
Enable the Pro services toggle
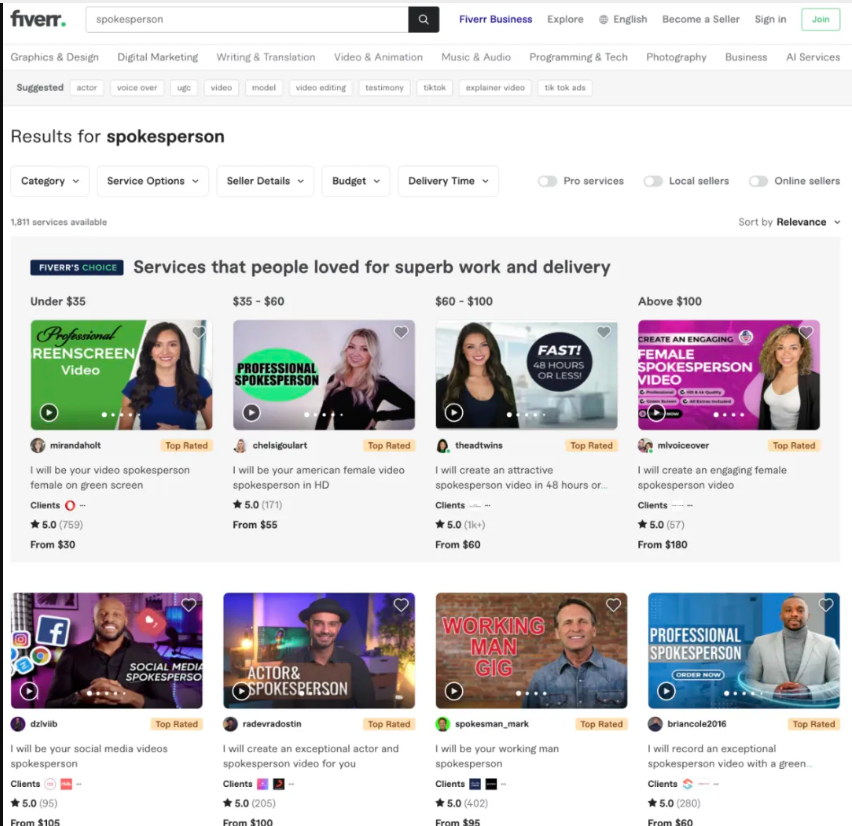[547, 181]
